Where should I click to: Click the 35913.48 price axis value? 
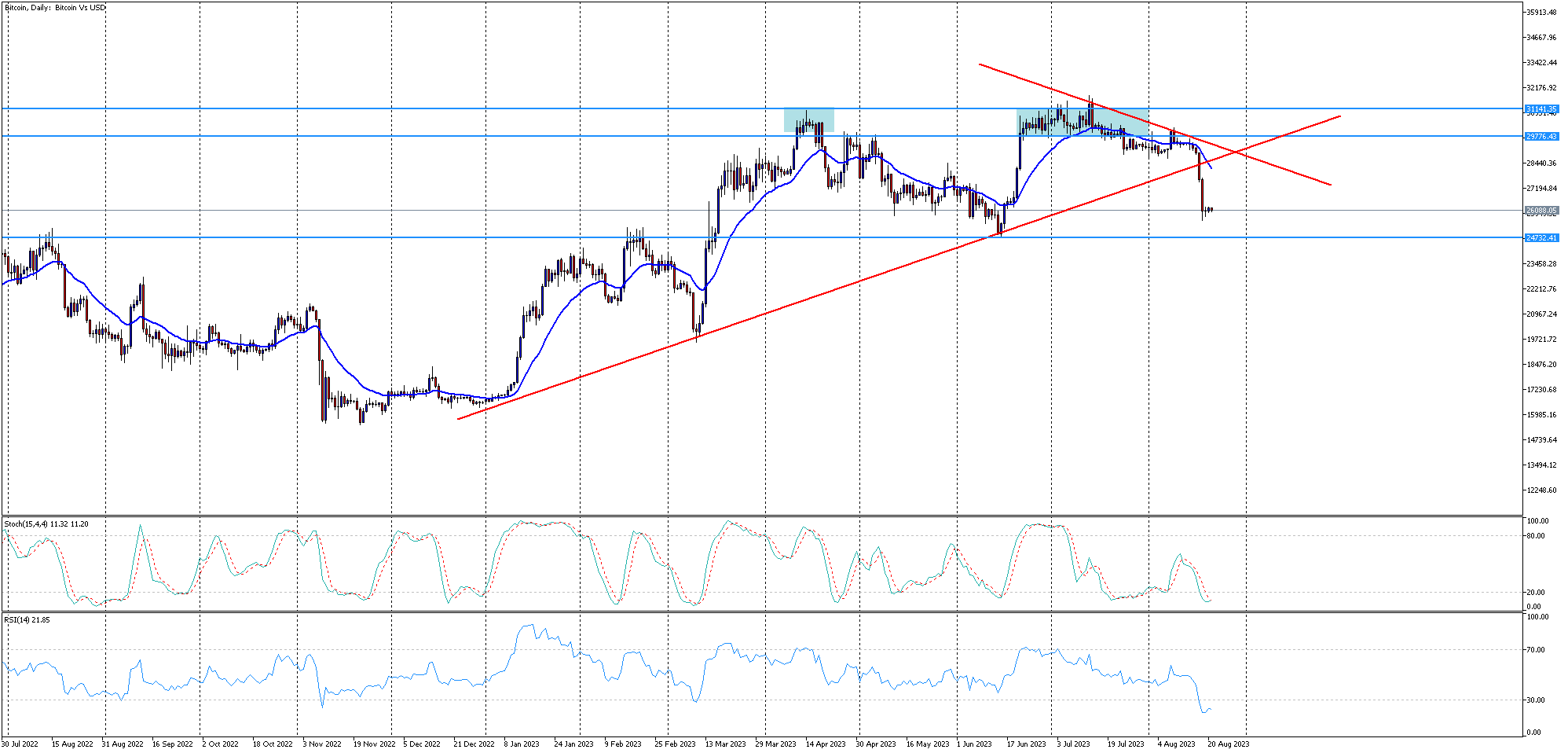tap(1541, 13)
